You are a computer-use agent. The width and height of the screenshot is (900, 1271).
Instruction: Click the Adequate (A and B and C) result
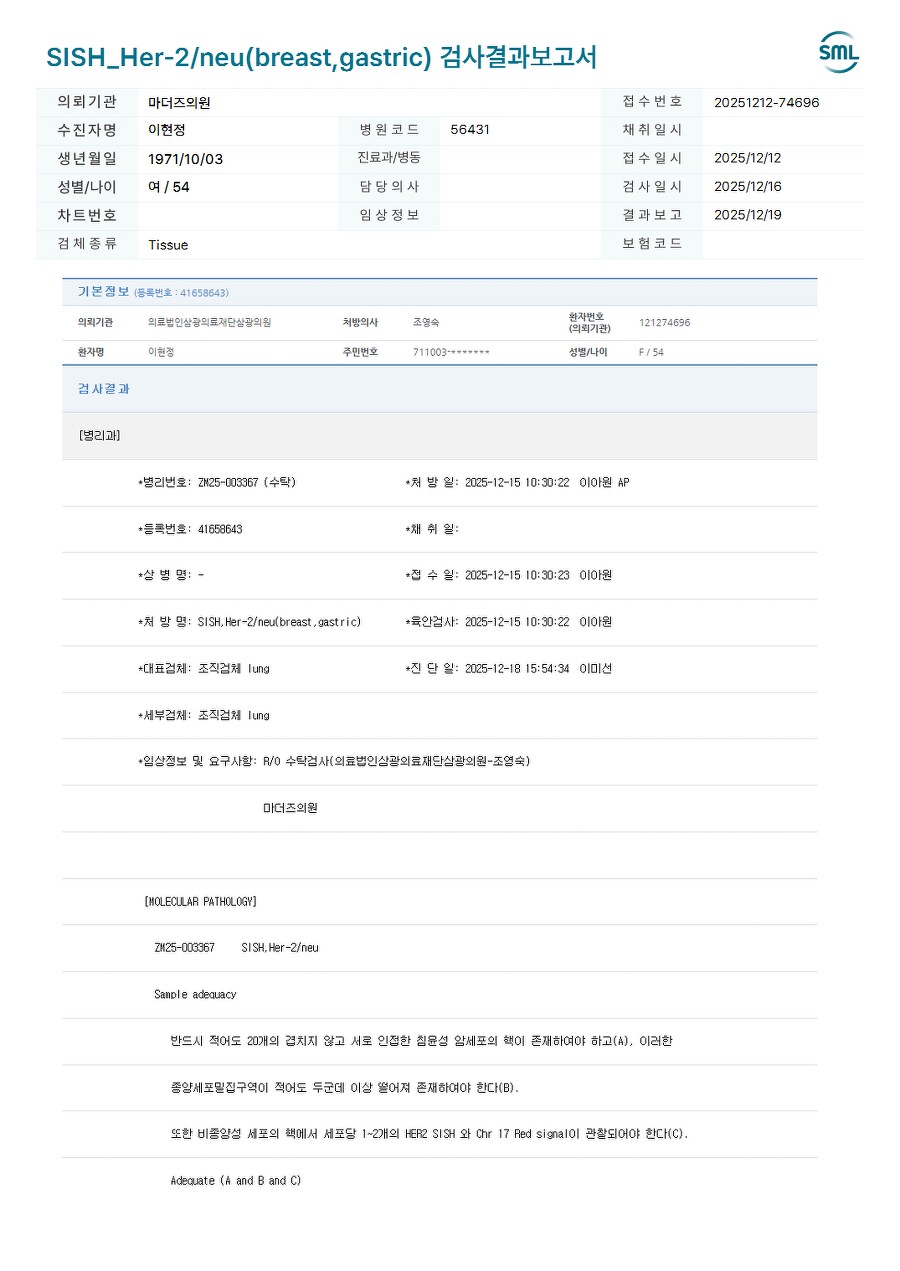point(236,1181)
